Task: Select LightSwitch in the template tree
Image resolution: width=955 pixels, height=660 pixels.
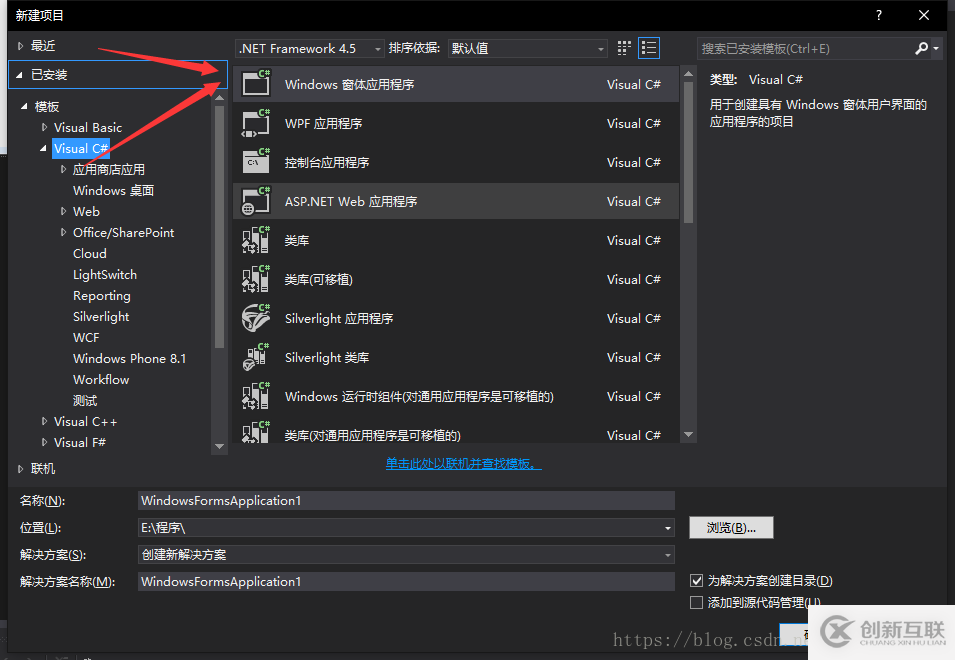Action: (105, 275)
